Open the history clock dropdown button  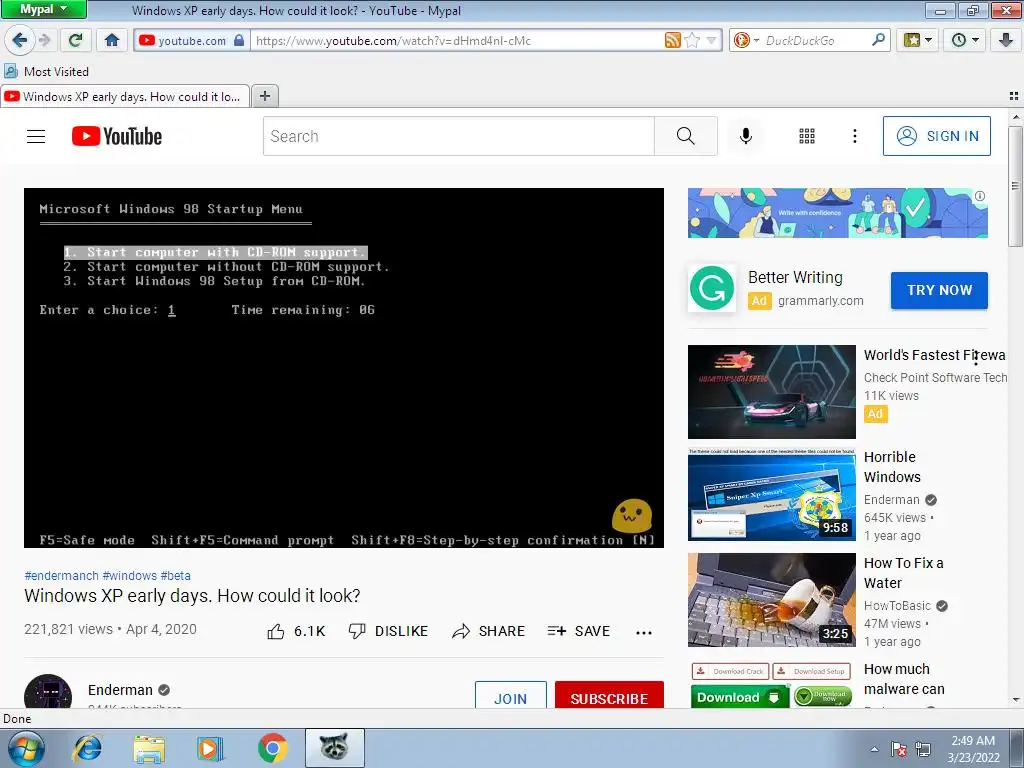[965, 40]
